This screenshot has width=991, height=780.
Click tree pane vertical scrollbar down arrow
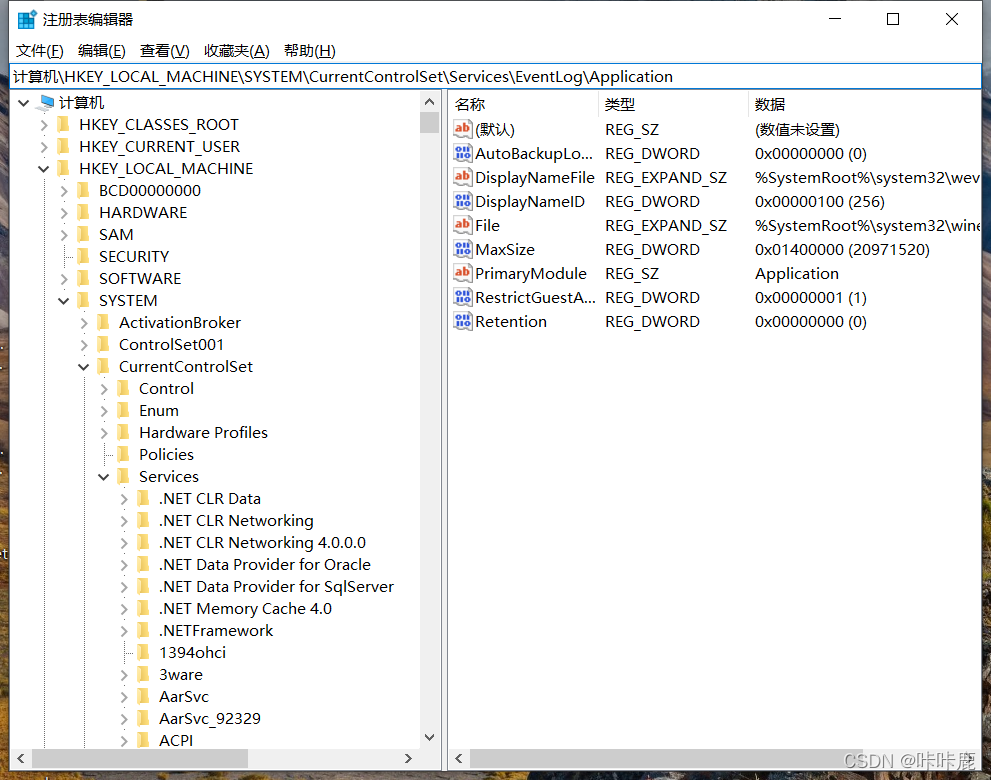[x=430, y=737]
